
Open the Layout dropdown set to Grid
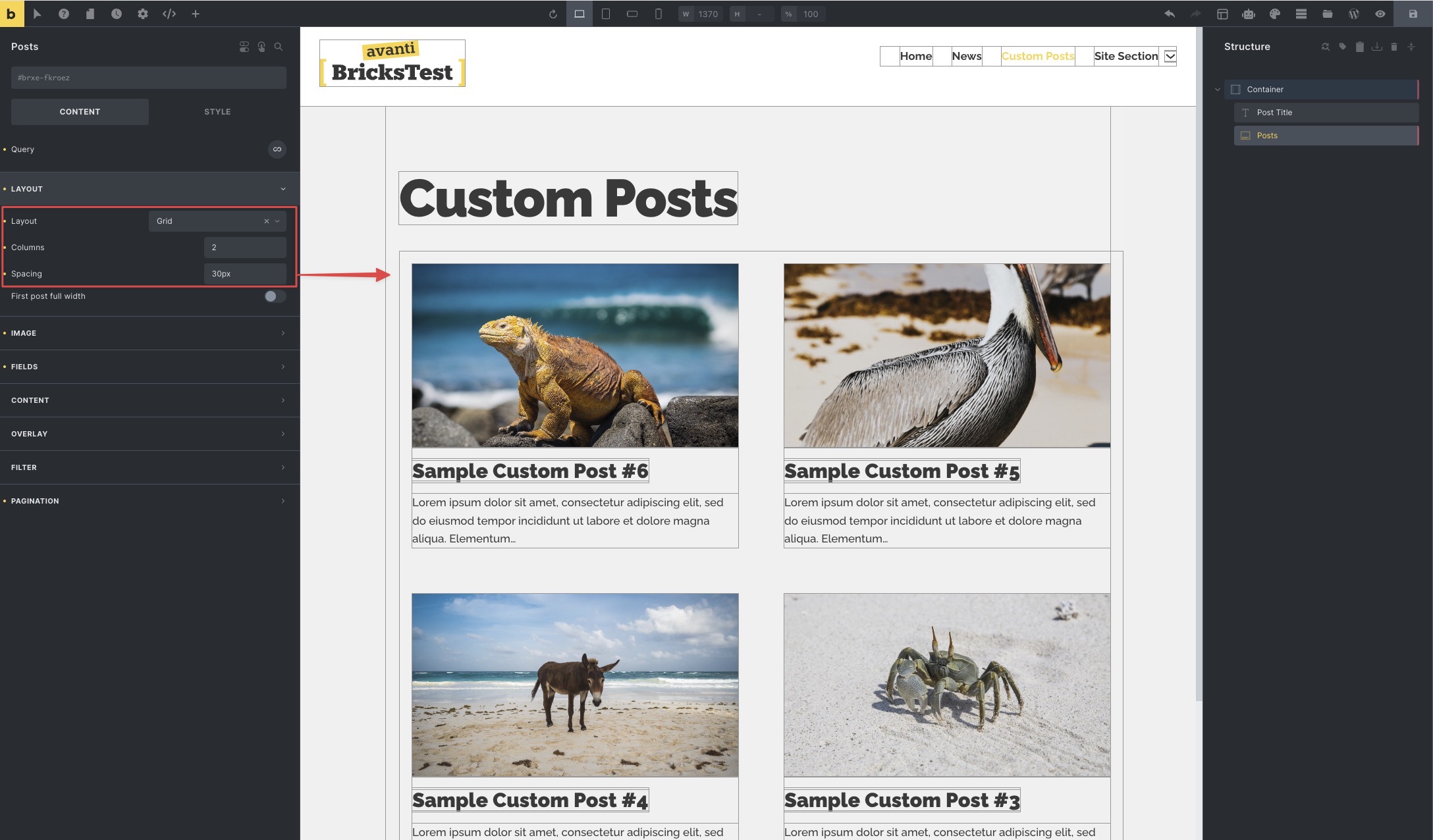click(x=217, y=221)
